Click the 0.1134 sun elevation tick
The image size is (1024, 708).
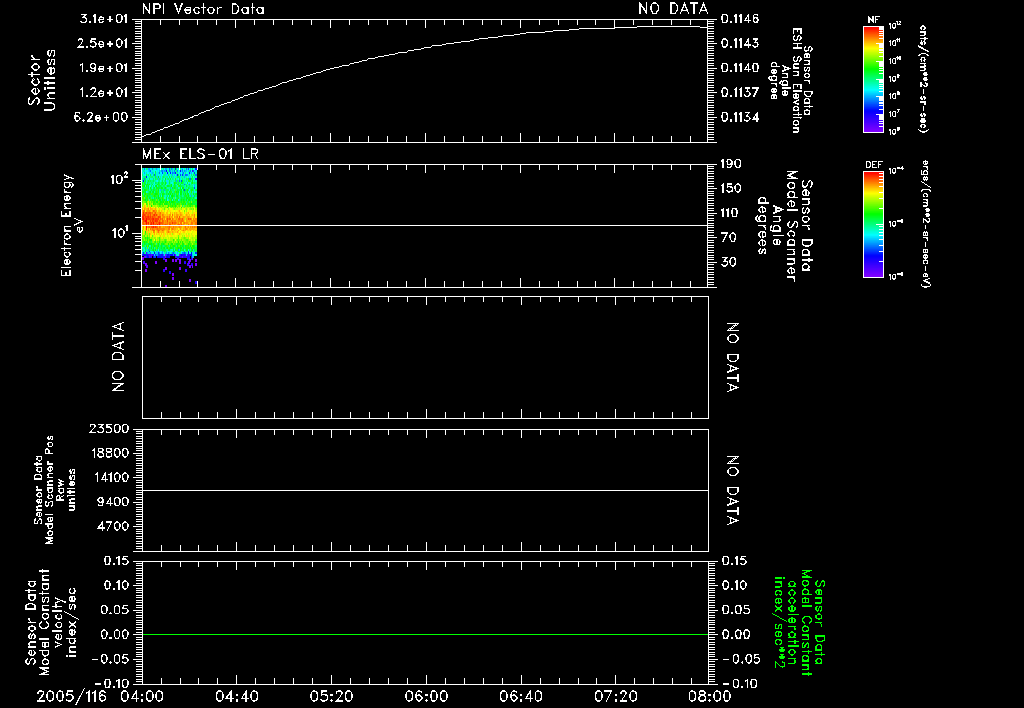(x=740, y=117)
